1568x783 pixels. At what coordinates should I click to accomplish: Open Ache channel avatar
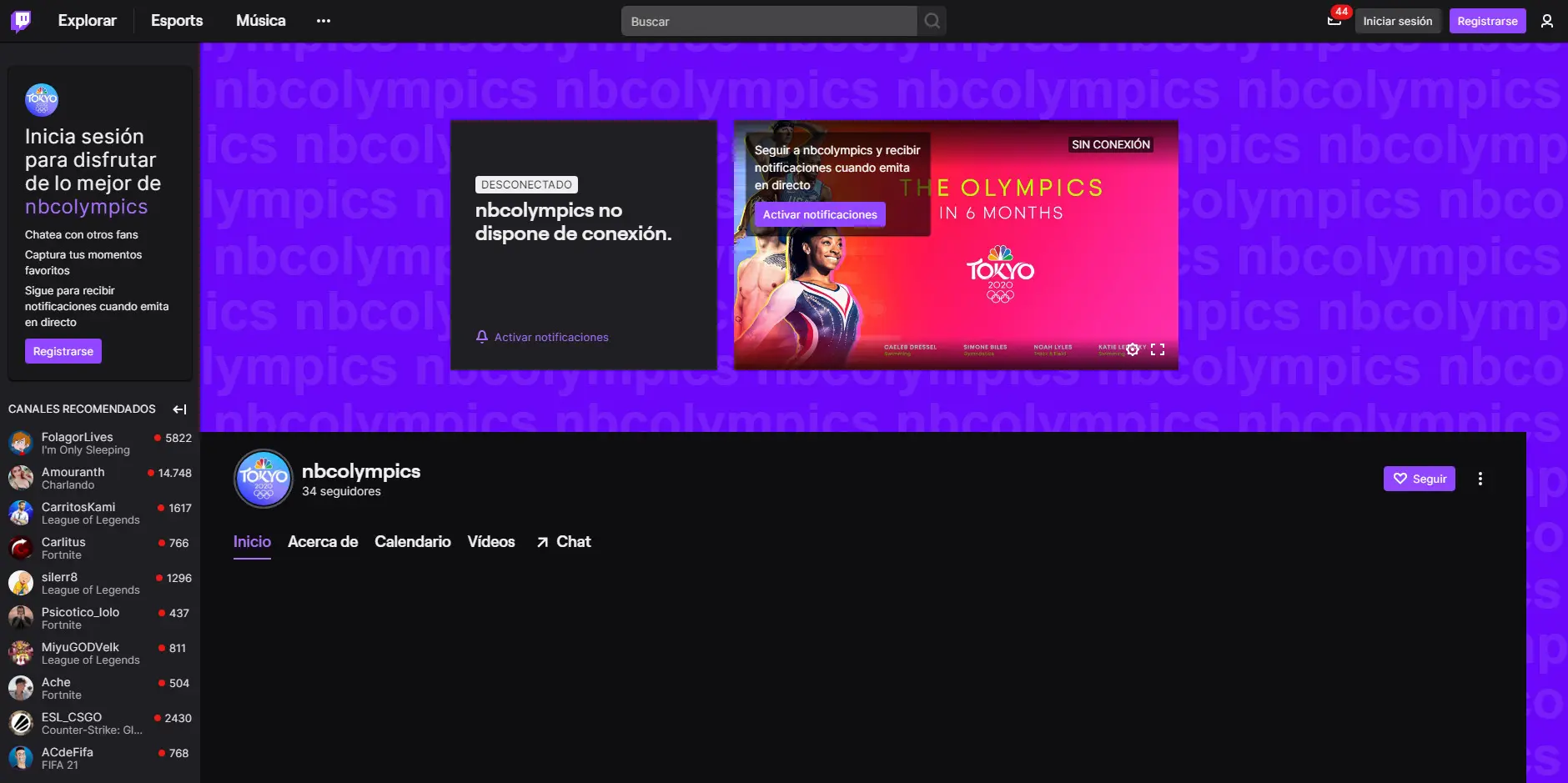tap(21, 688)
